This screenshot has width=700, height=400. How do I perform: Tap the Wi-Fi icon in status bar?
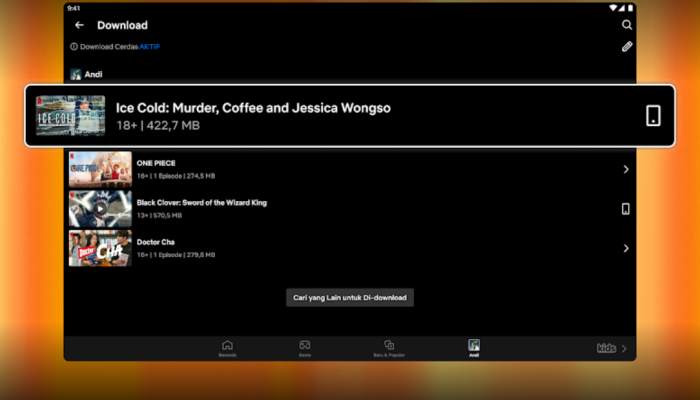pyautogui.click(x=613, y=8)
